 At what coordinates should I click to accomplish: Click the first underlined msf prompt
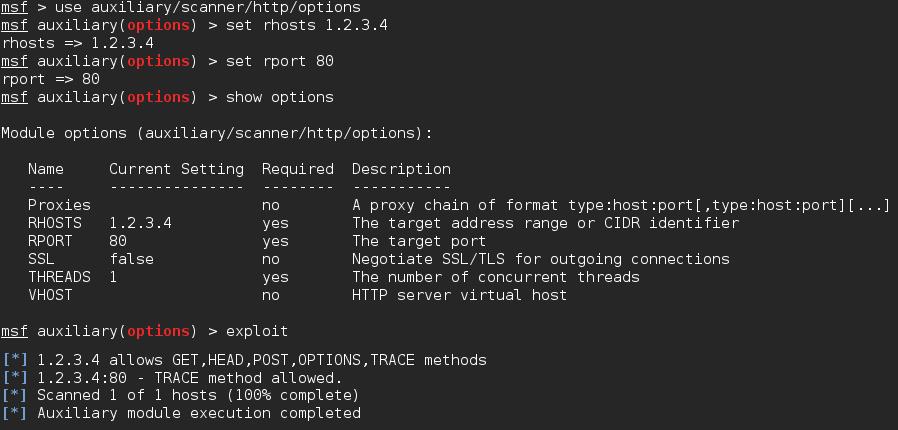tap(14, 7)
